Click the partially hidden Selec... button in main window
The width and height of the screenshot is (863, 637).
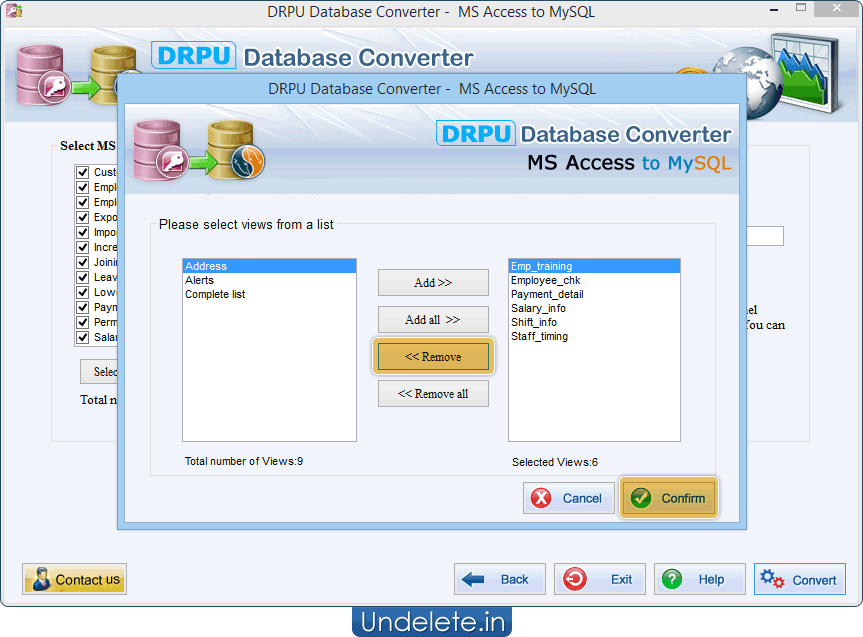(99, 372)
